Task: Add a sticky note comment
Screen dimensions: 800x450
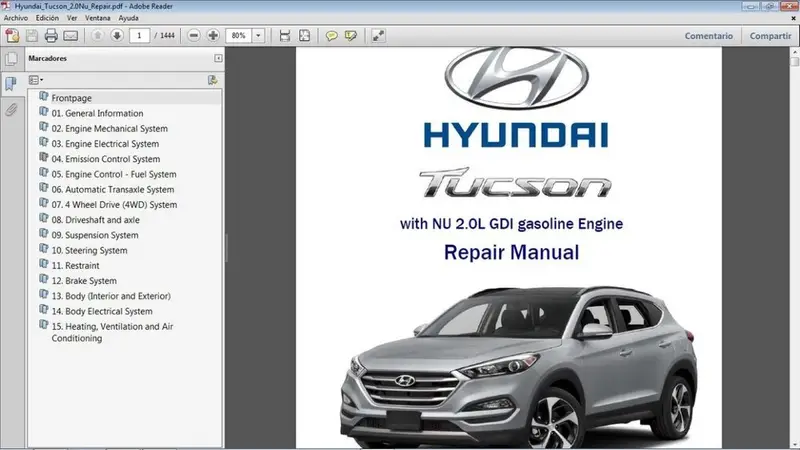Action: point(332,36)
